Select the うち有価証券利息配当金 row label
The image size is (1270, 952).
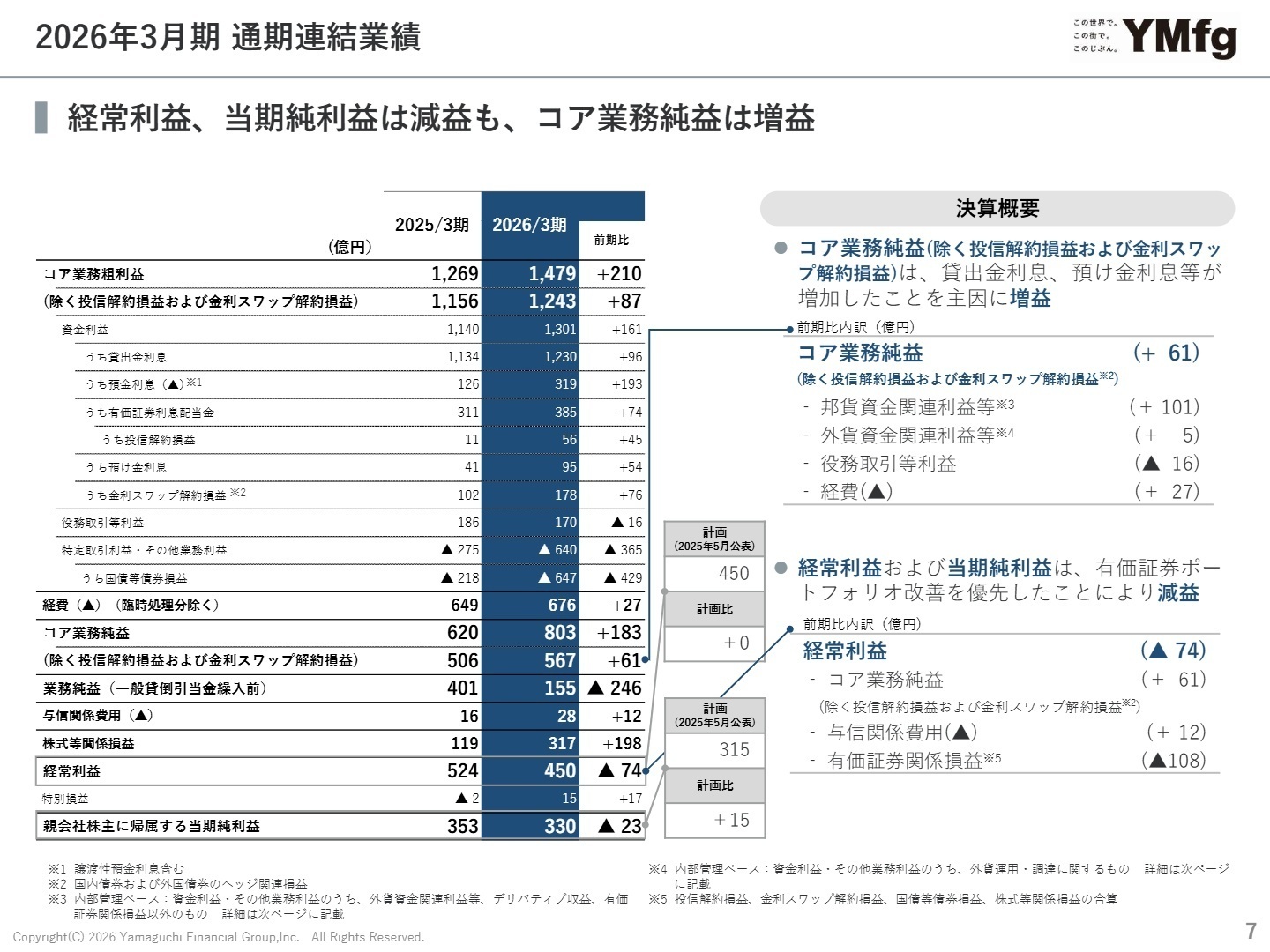point(150,413)
